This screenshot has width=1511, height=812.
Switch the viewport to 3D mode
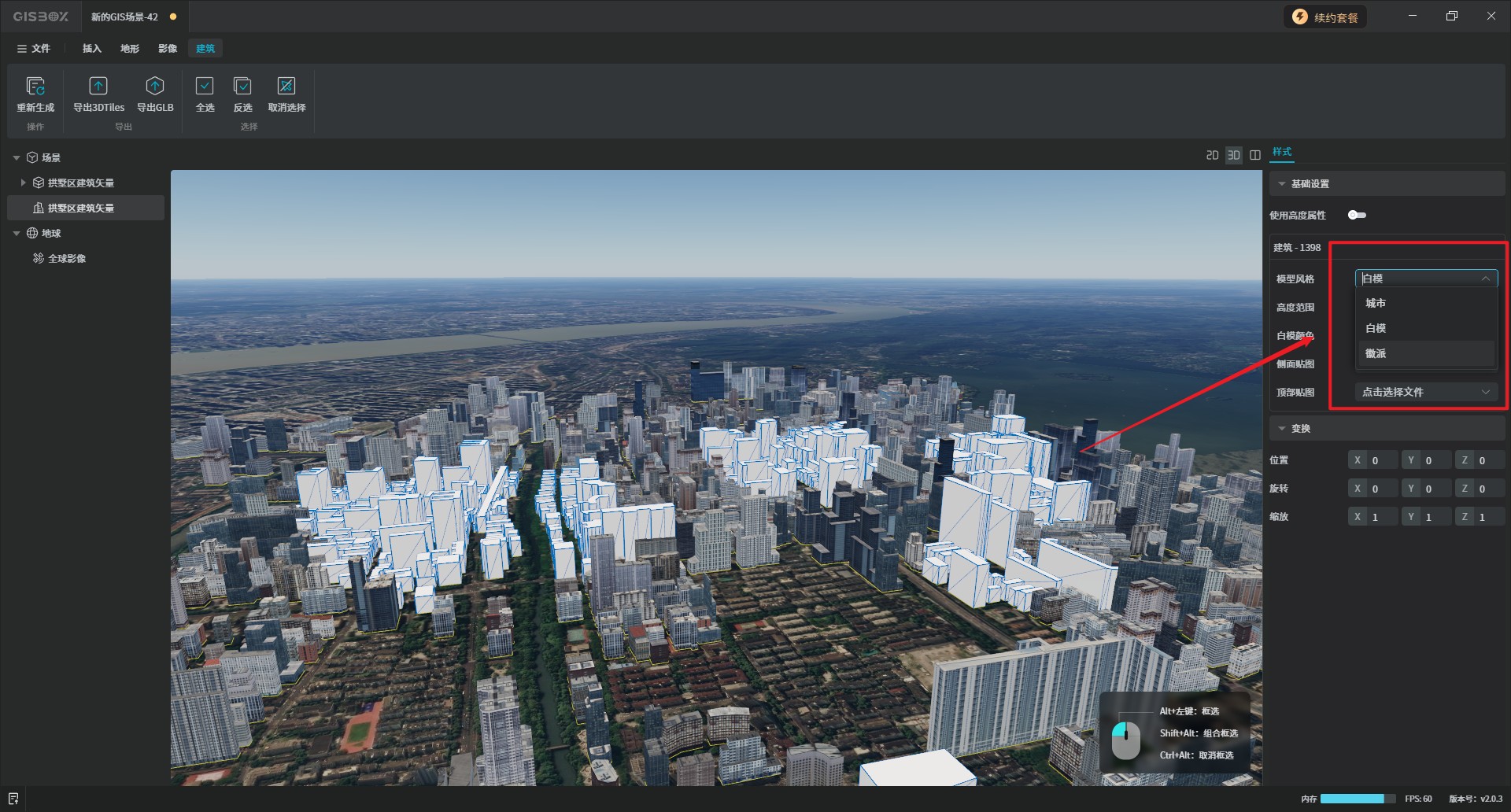tap(1233, 155)
